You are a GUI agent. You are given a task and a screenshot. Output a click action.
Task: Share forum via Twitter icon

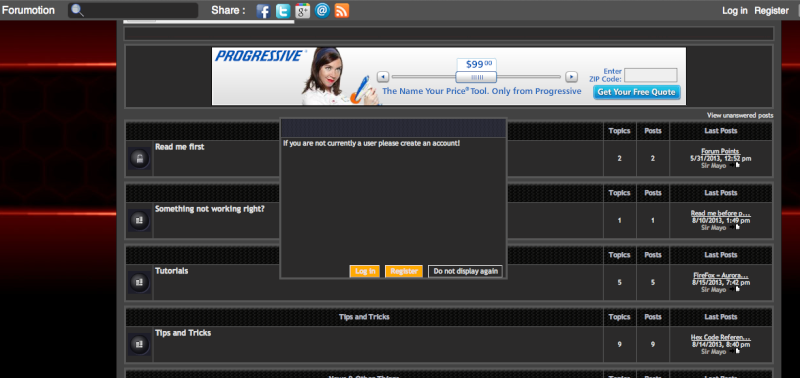tap(283, 11)
